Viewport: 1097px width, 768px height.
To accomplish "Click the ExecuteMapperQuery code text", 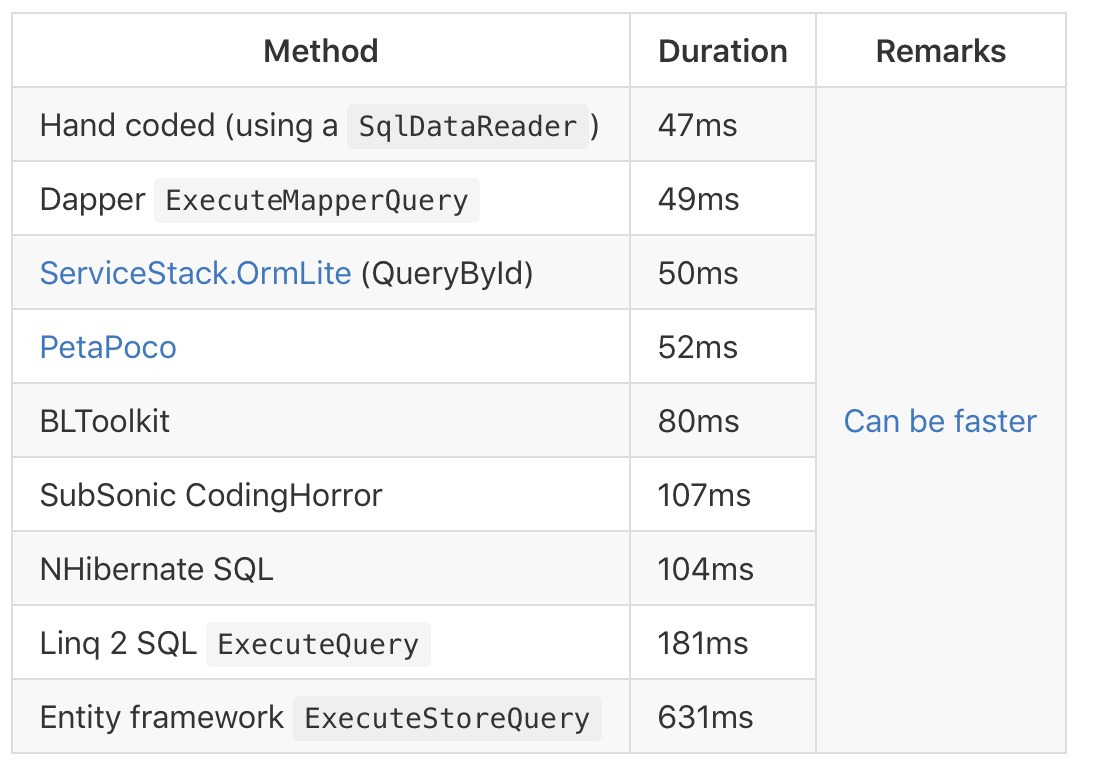I will pyautogui.click(x=316, y=200).
